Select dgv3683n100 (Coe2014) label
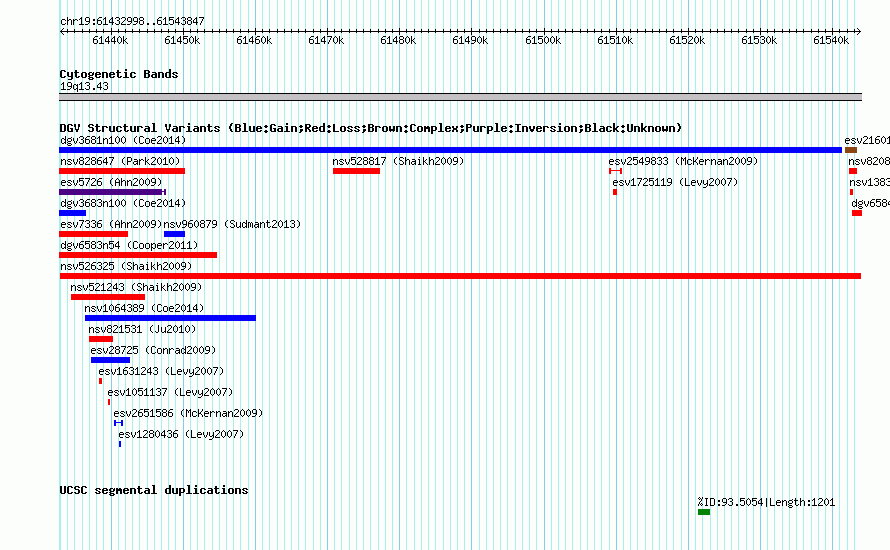The image size is (890, 550). [123, 203]
